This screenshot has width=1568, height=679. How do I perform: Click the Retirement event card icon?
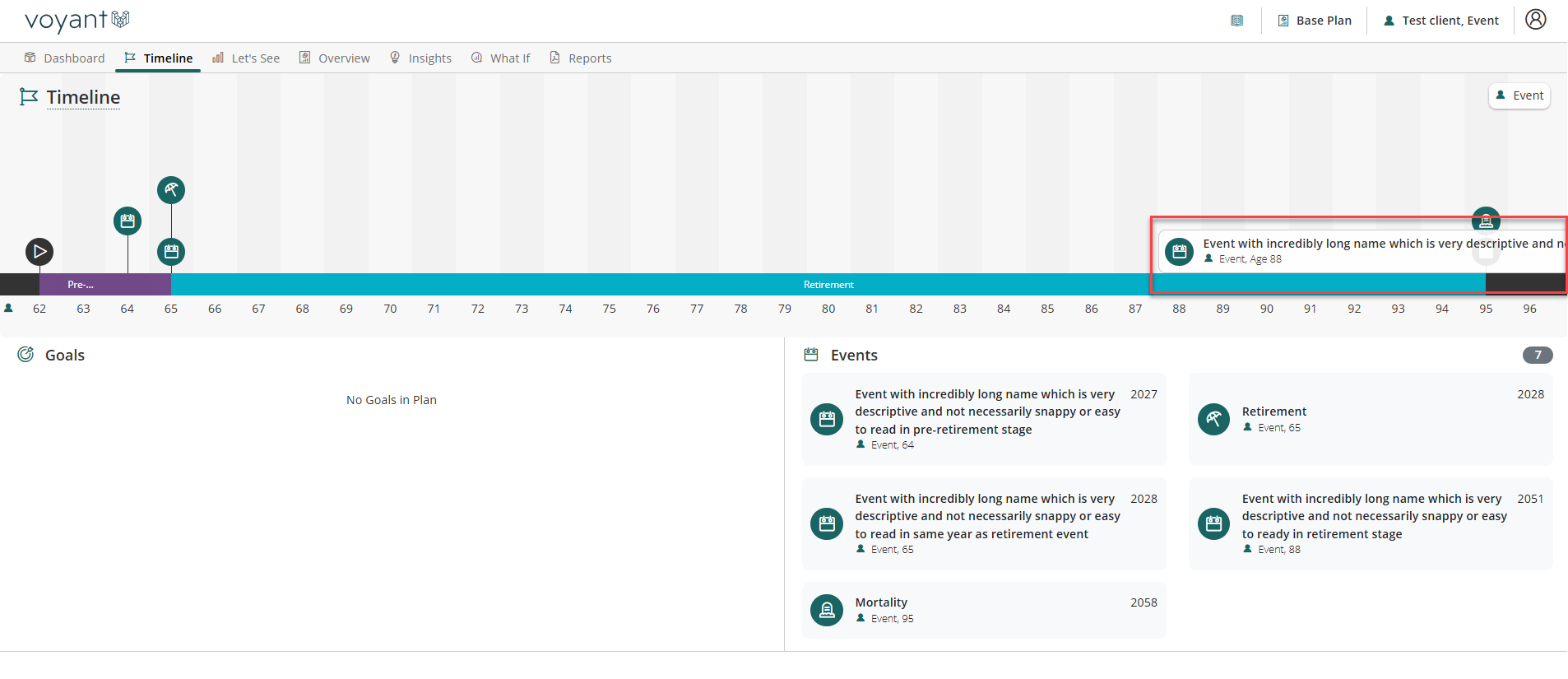coord(1213,419)
